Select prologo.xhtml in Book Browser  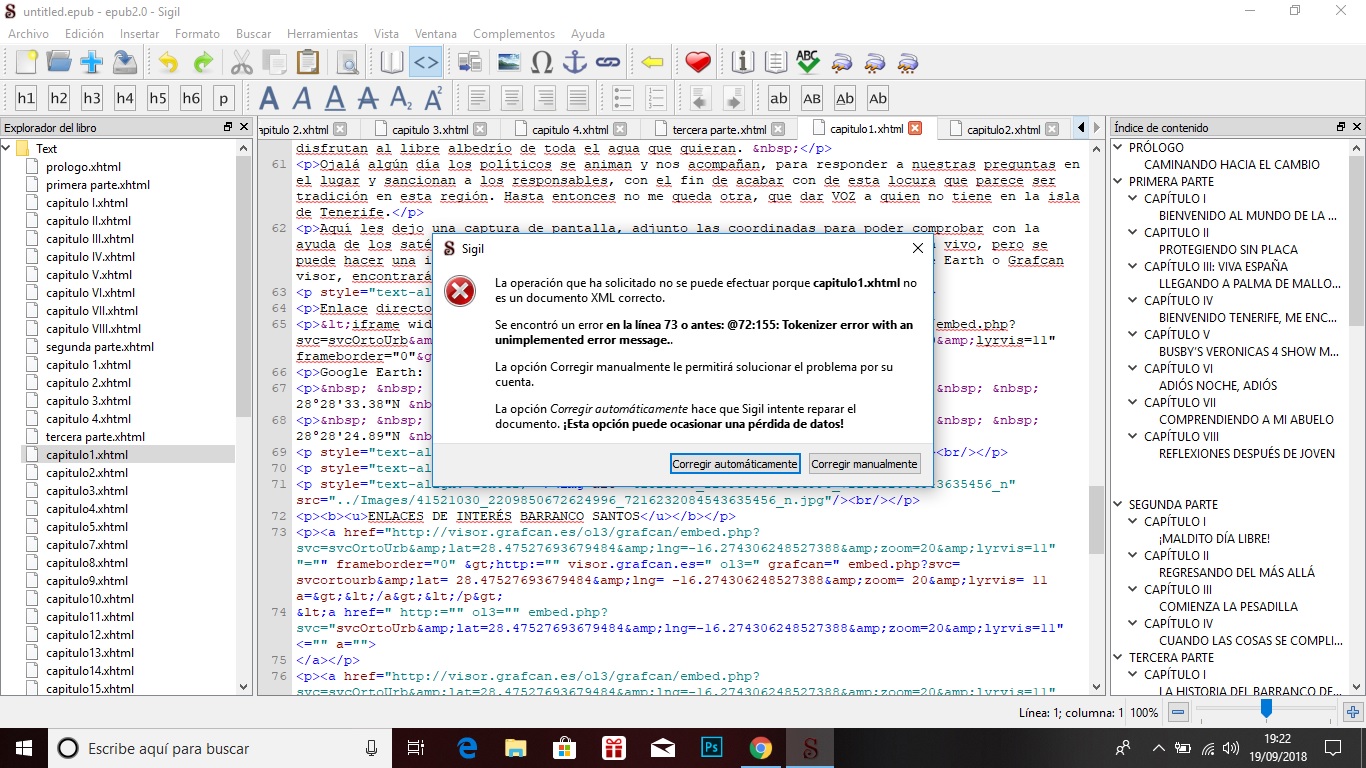[83, 167]
